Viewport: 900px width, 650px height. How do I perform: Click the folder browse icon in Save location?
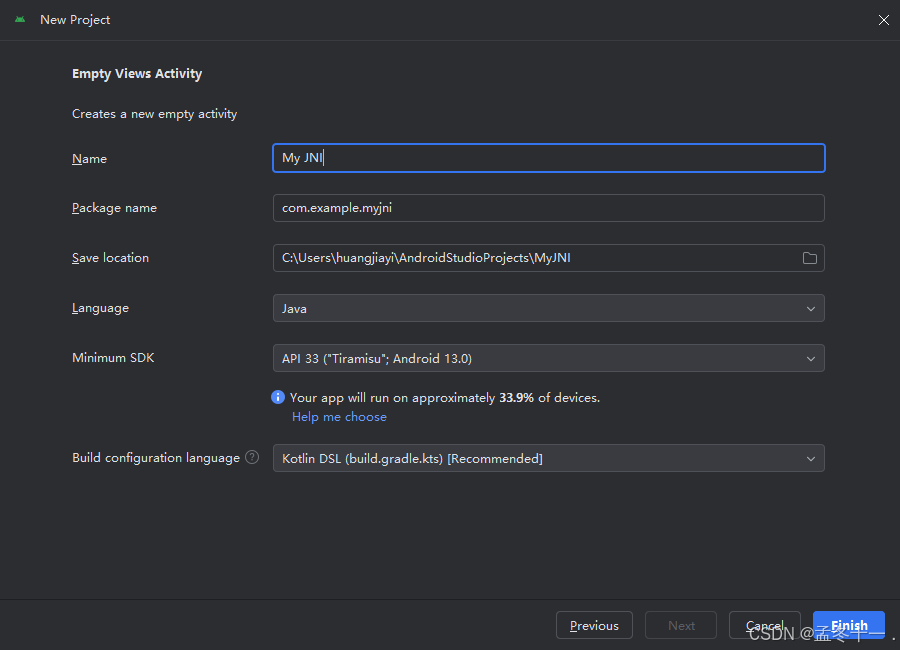click(x=809, y=258)
